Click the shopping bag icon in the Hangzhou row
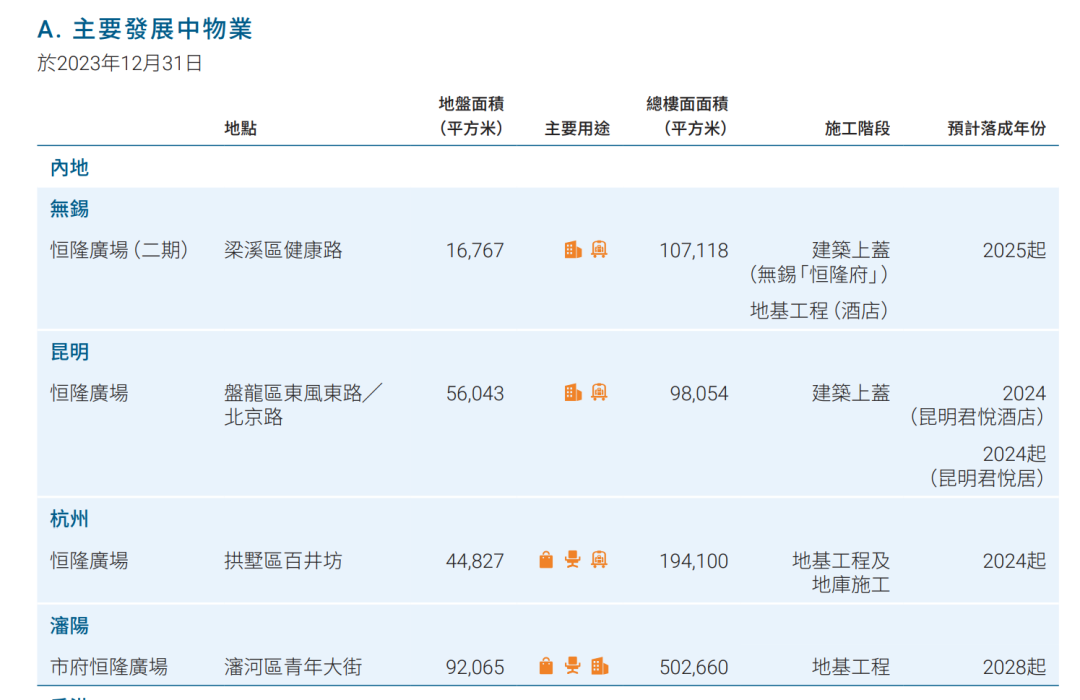This screenshot has width=1080, height=700. (546, 560)
